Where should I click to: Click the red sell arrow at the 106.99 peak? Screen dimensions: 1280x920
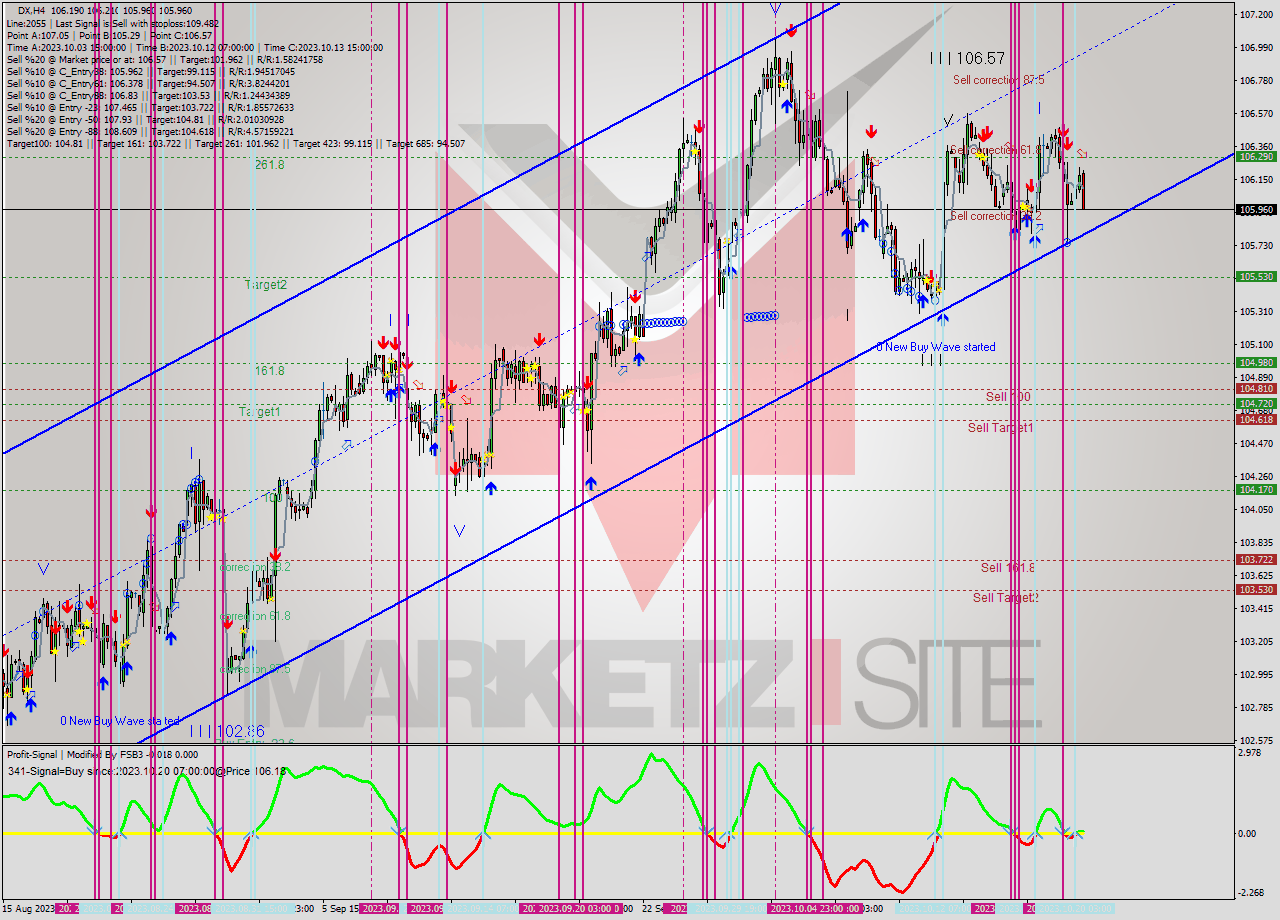tap(791, 32)
